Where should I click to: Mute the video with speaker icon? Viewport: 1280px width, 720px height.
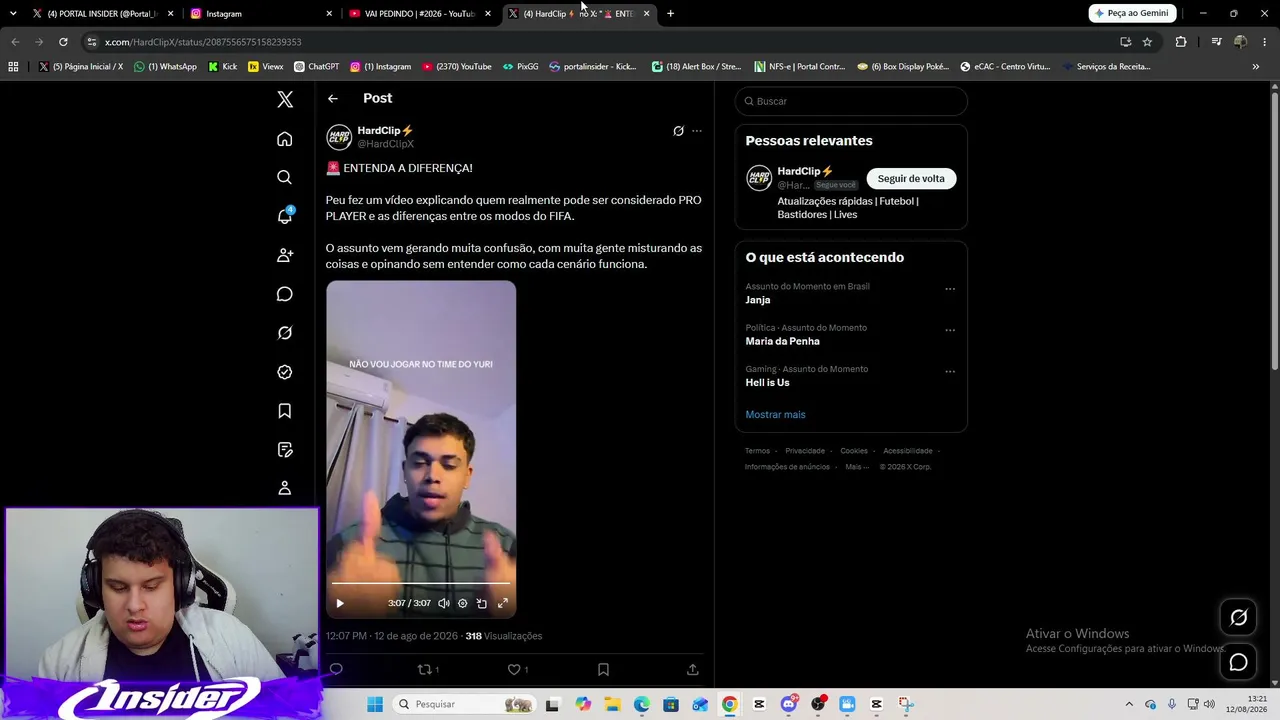[444, 603]
